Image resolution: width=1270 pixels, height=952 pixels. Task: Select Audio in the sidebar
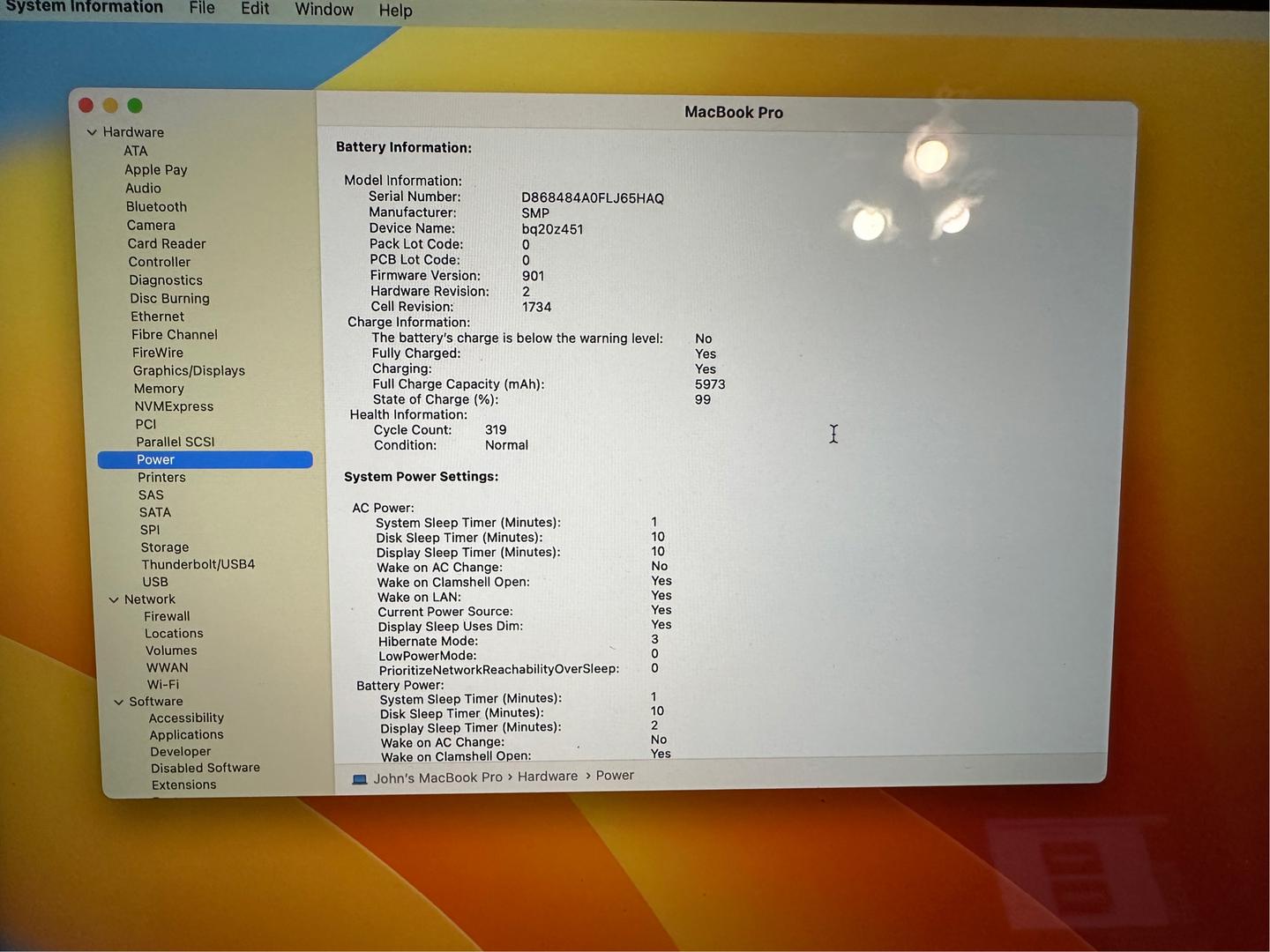click(143, 188)
